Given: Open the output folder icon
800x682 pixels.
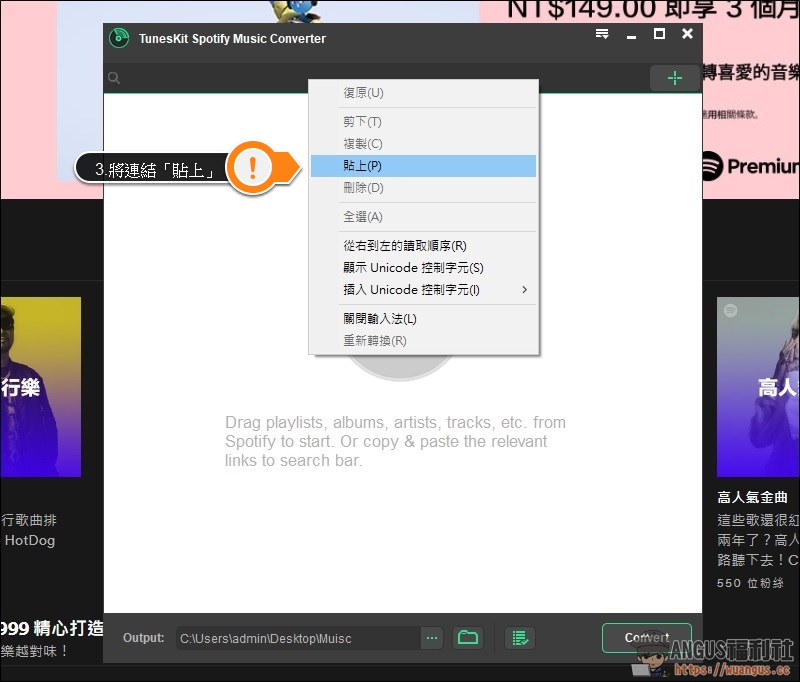Looking at the screenshot, I should 467,637.
